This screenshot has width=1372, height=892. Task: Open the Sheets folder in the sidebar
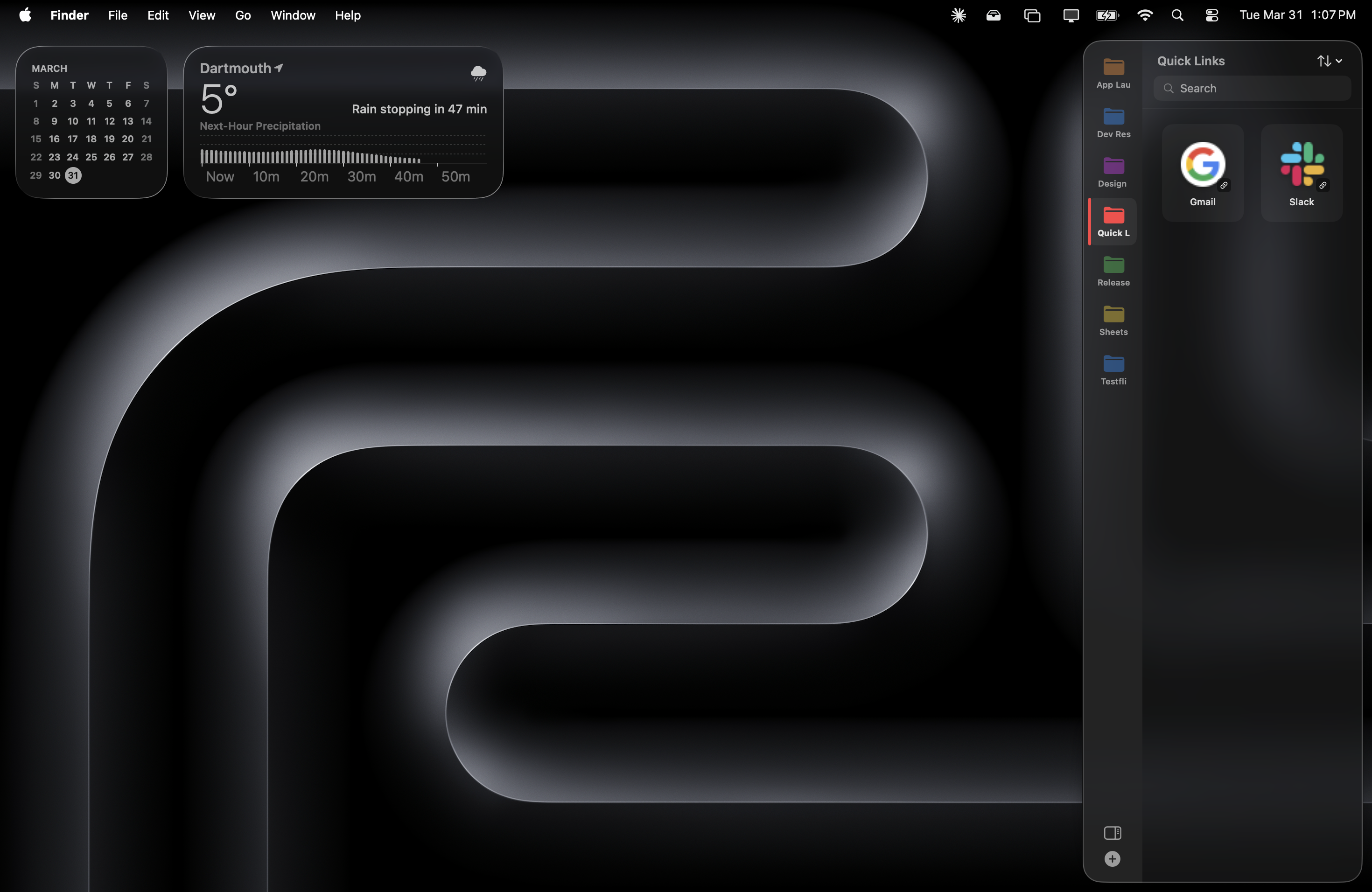(1113, 321)
